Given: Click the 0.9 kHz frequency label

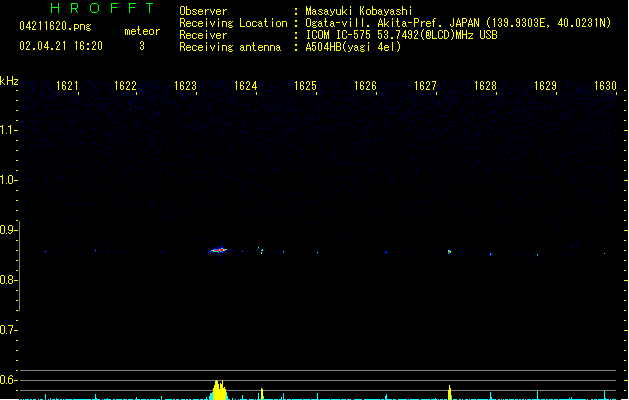Looking at the screenshot, I should [x=8, y=230].
